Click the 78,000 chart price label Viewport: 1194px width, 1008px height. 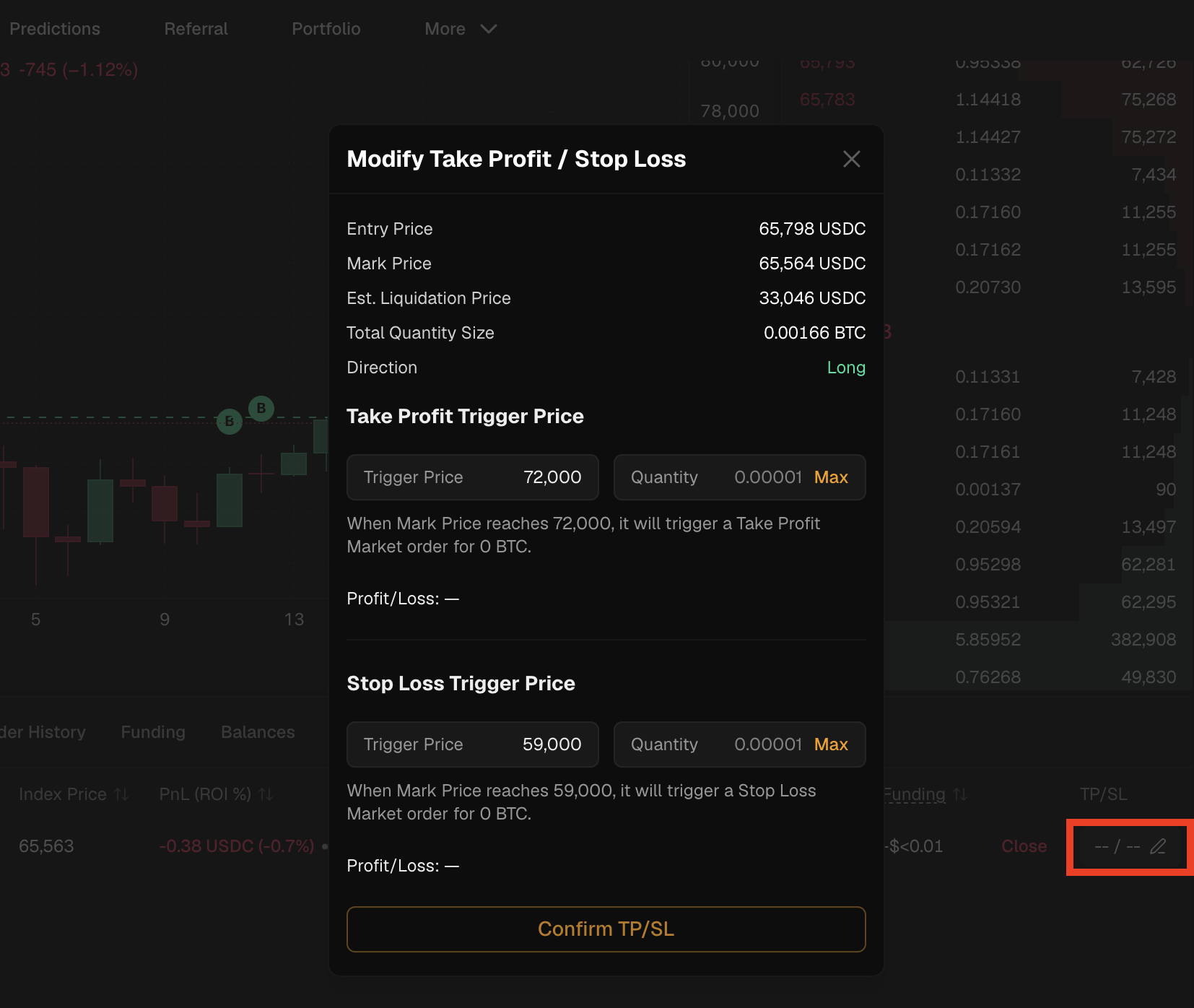(x=730, y=111)
